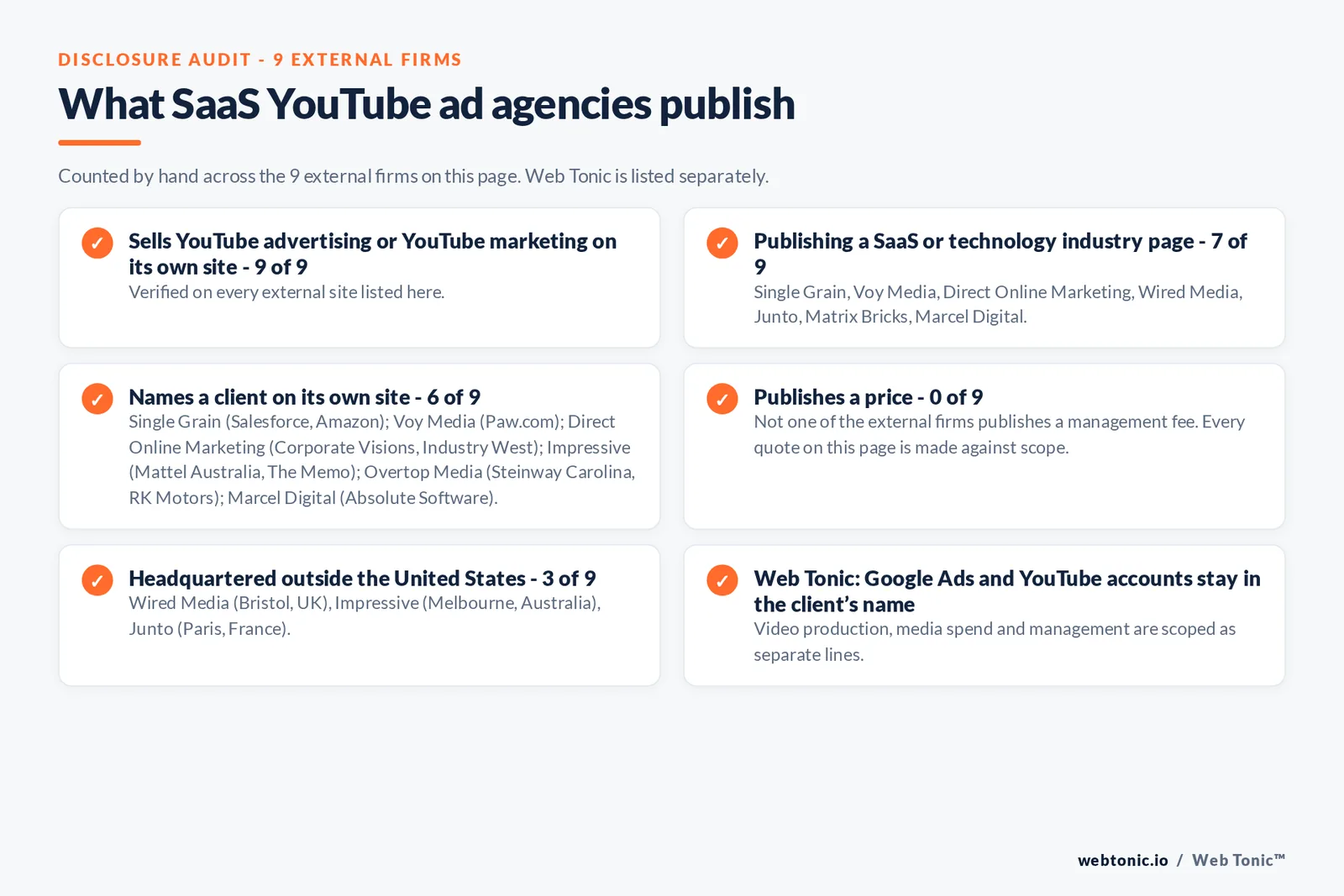Click 'Video production, media spend and management' text
This screenshot has height=896, width=1344.
(995, 642)
